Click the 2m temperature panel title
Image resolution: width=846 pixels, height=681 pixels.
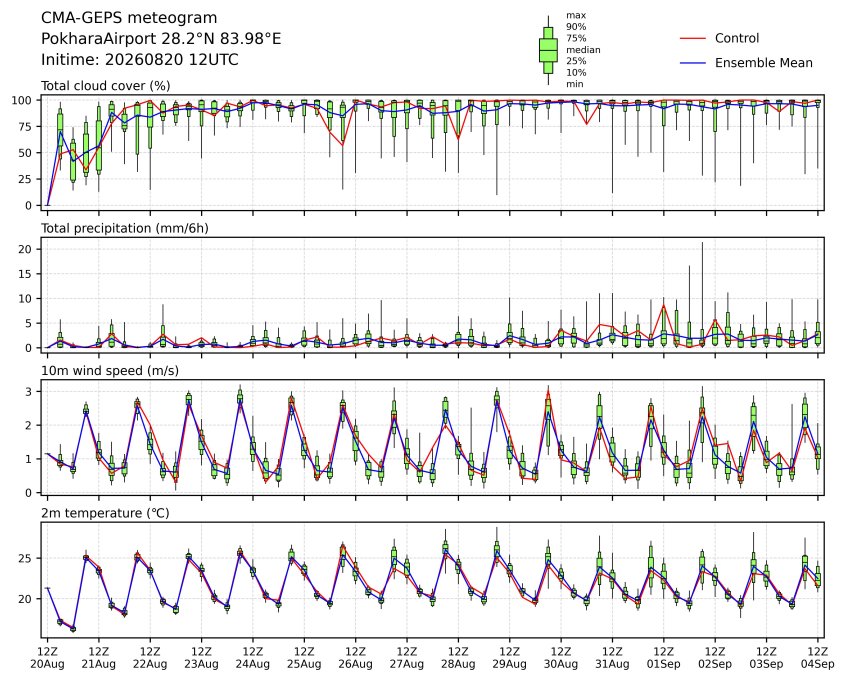click(x=105, y=513)
